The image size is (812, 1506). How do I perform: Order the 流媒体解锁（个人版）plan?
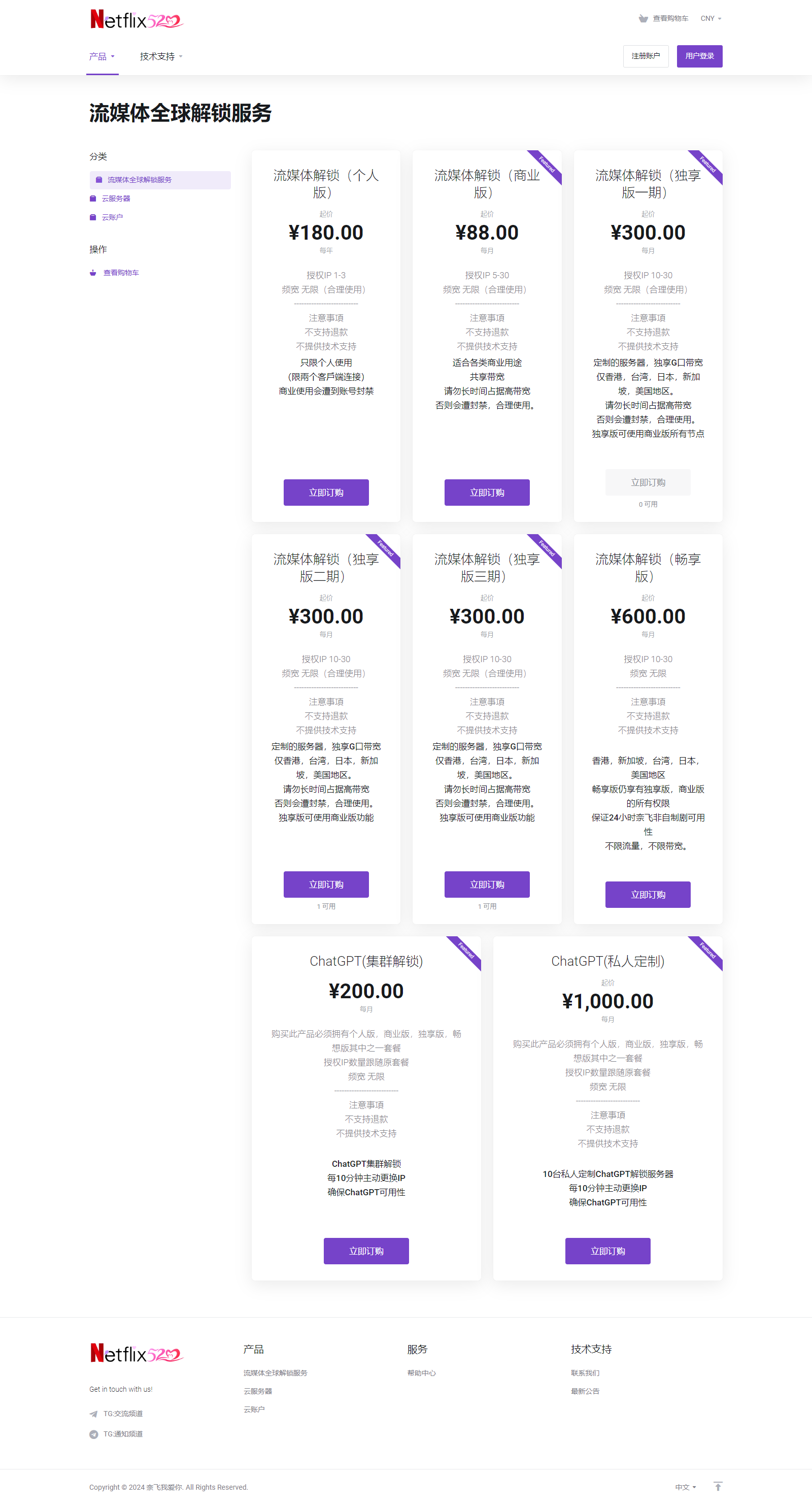pos(326,492)
